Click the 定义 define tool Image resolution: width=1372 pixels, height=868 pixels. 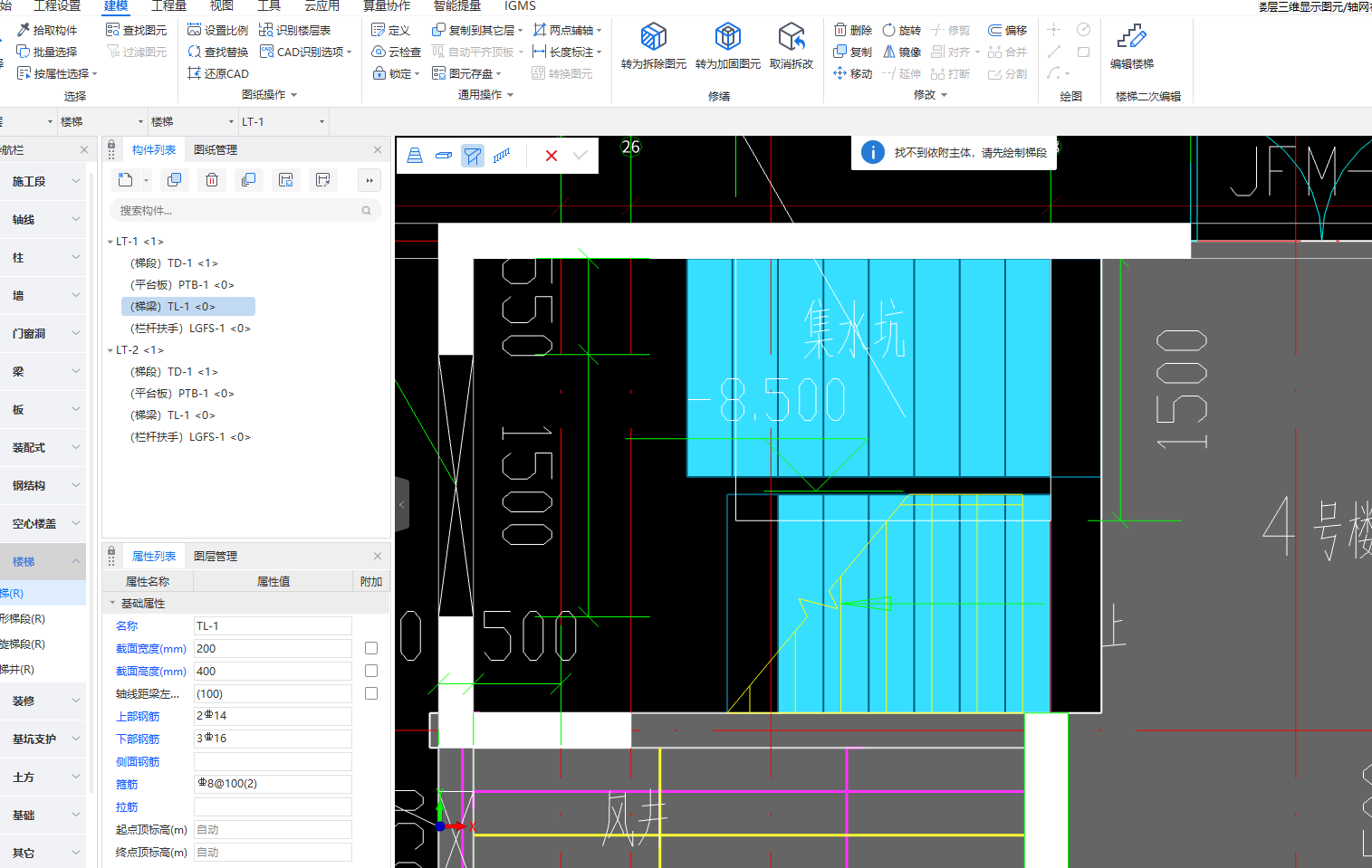click(x=391, y=30)
